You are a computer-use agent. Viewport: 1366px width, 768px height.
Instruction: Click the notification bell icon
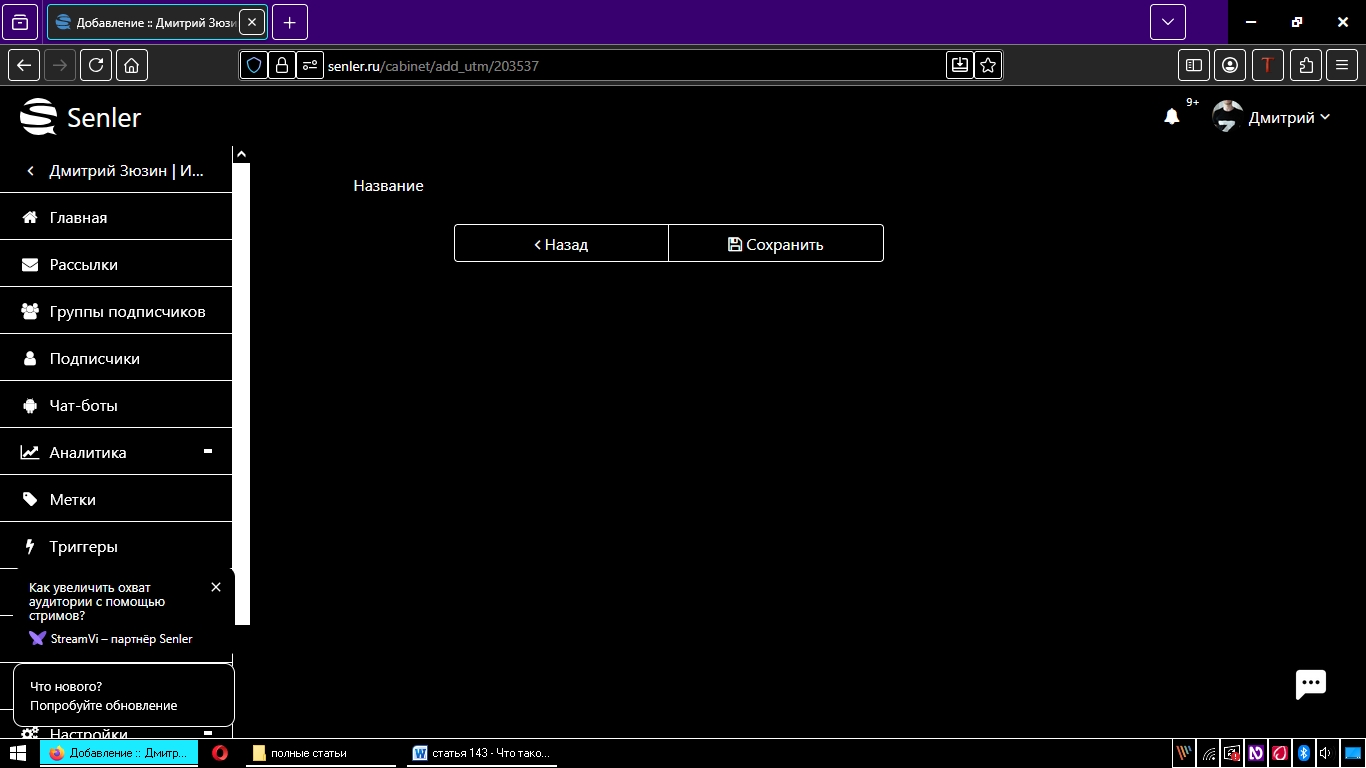[1172, 117]
